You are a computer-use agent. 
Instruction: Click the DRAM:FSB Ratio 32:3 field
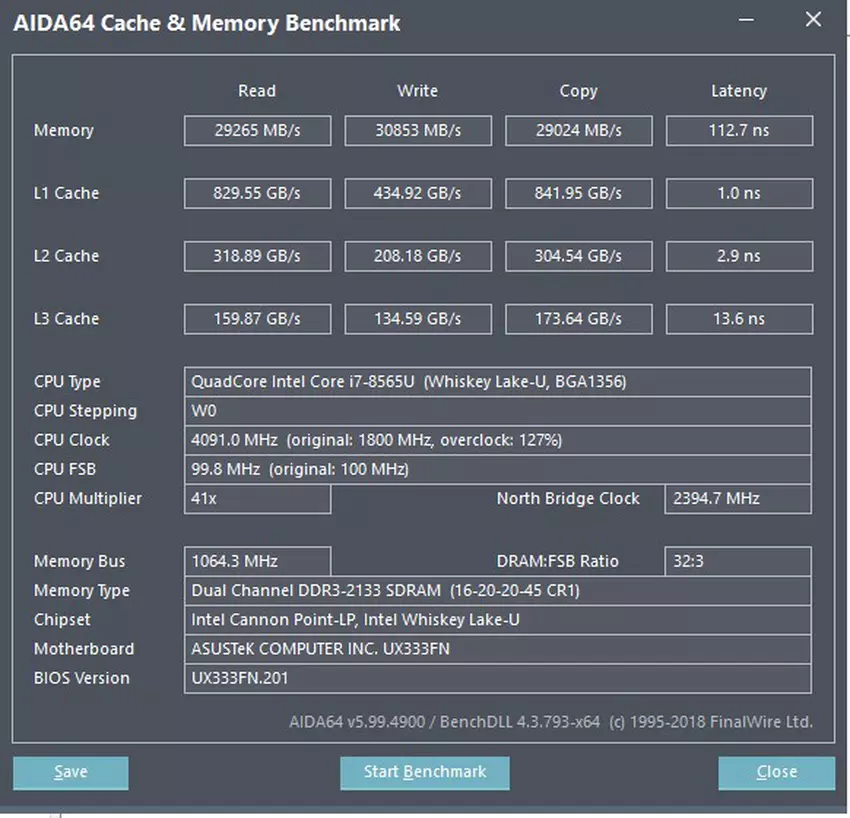coord(737,562)
